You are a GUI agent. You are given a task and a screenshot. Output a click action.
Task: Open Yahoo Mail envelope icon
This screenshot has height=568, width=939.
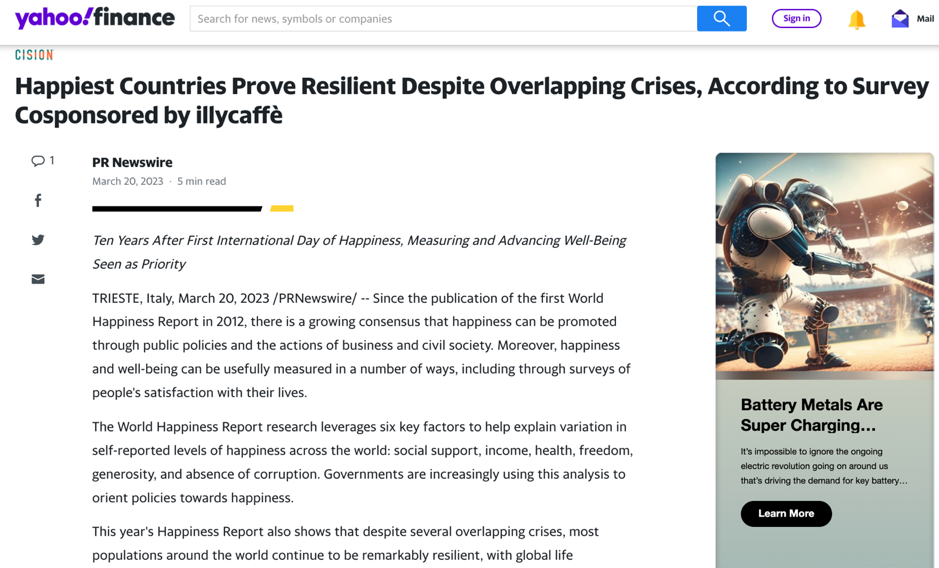coord(899,19)
